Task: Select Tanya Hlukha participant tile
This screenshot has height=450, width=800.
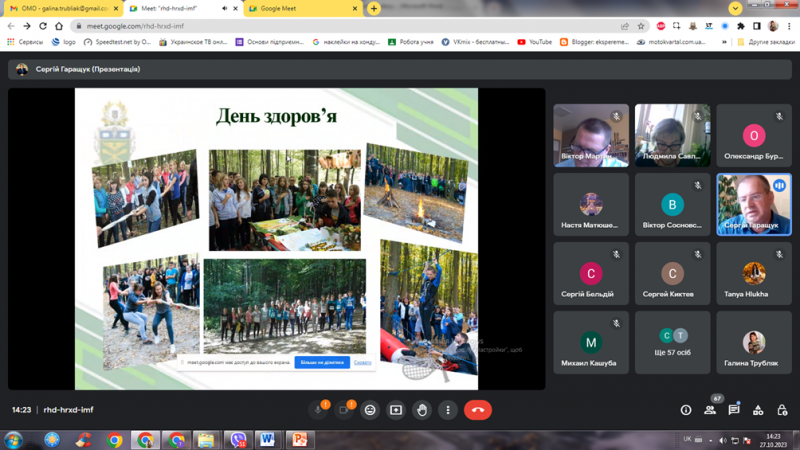Action: [754, 273]
